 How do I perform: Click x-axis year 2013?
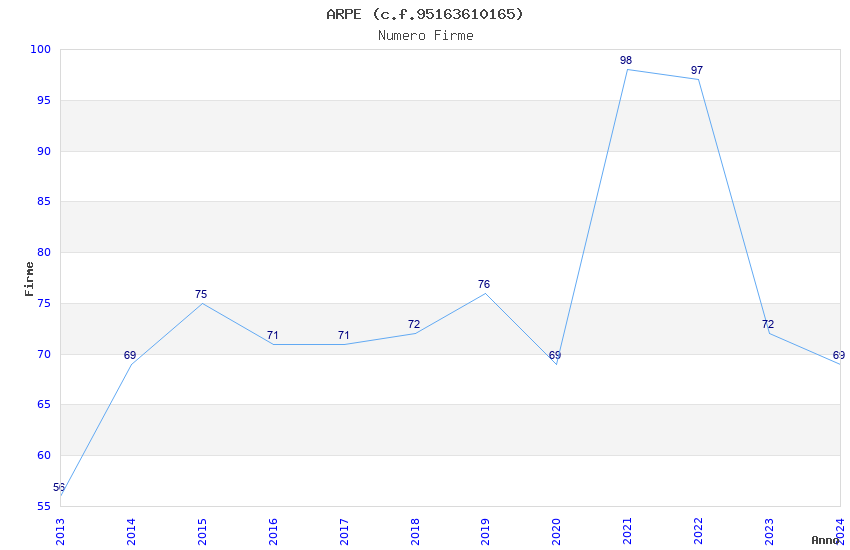[60, 532]
